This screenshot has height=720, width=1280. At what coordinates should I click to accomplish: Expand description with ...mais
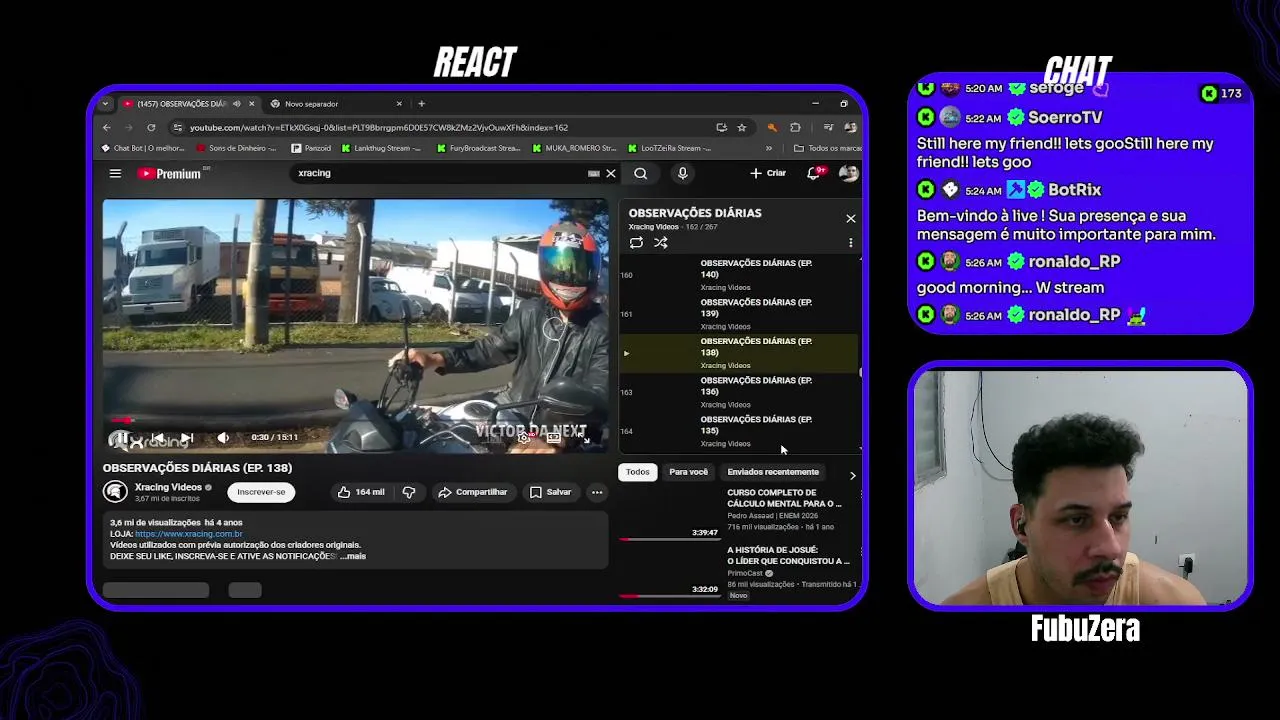click(353, 556)
